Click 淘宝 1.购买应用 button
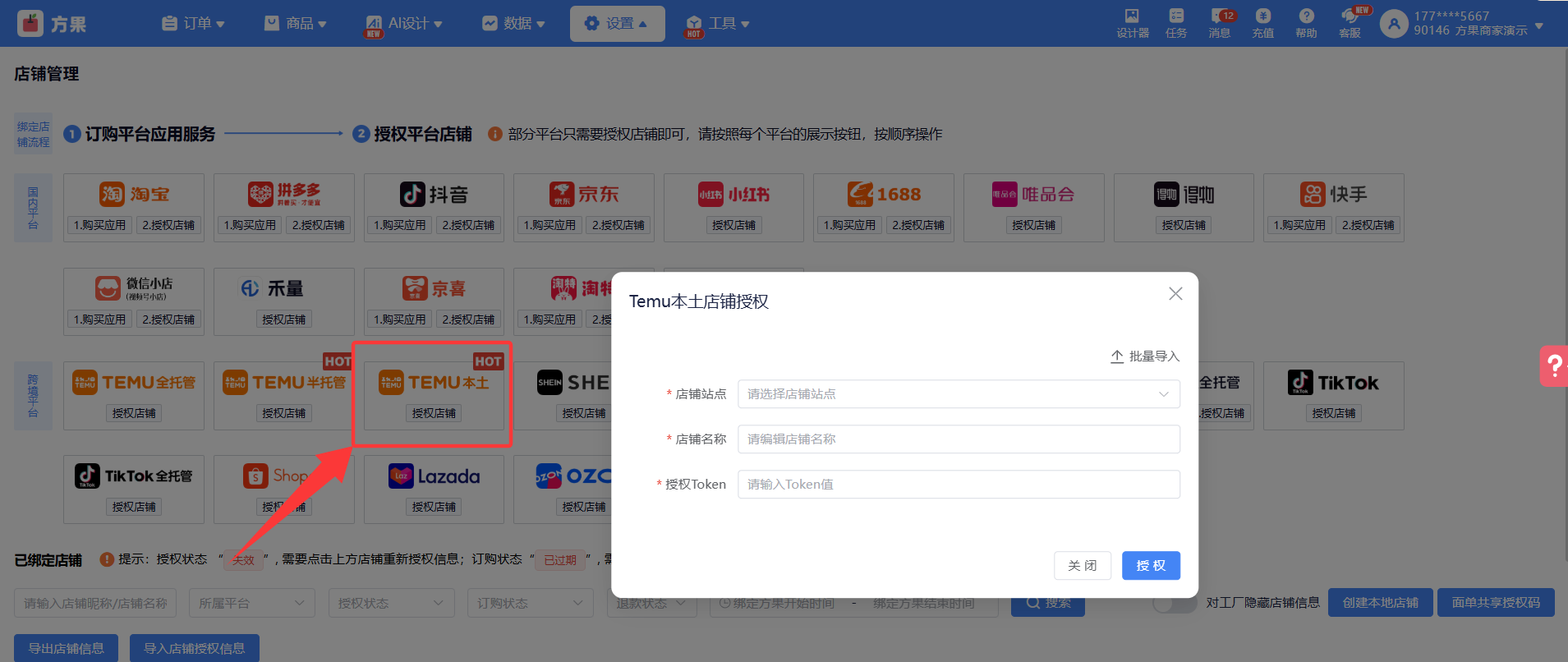Image resolution: width=1568 pixels, height=662 pixels. (x=100, y=225)
